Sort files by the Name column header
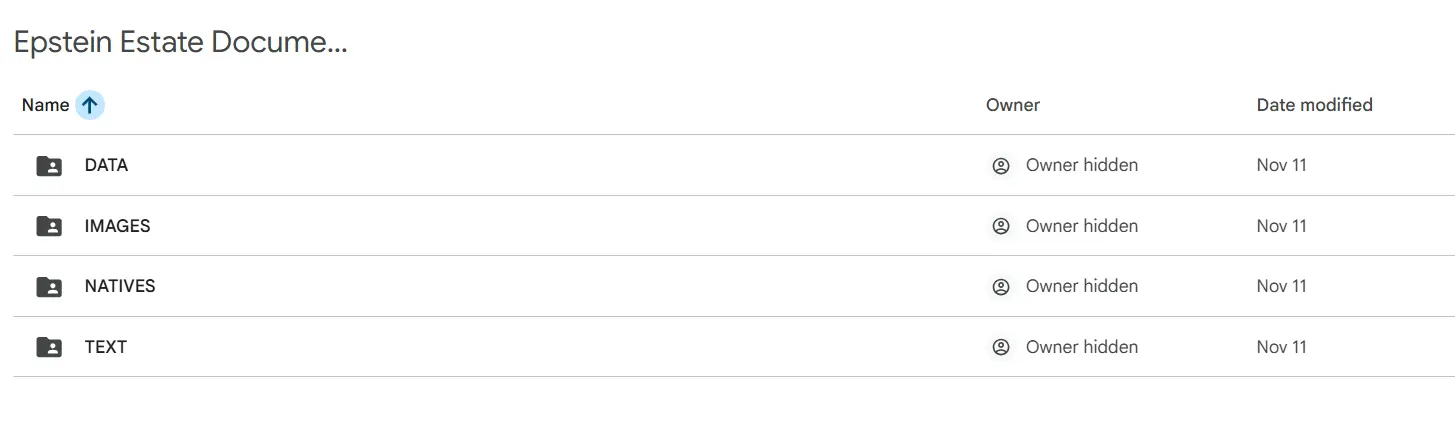Screen dimensions: 1455x431 pyautogui.click(x=45, y=105)
